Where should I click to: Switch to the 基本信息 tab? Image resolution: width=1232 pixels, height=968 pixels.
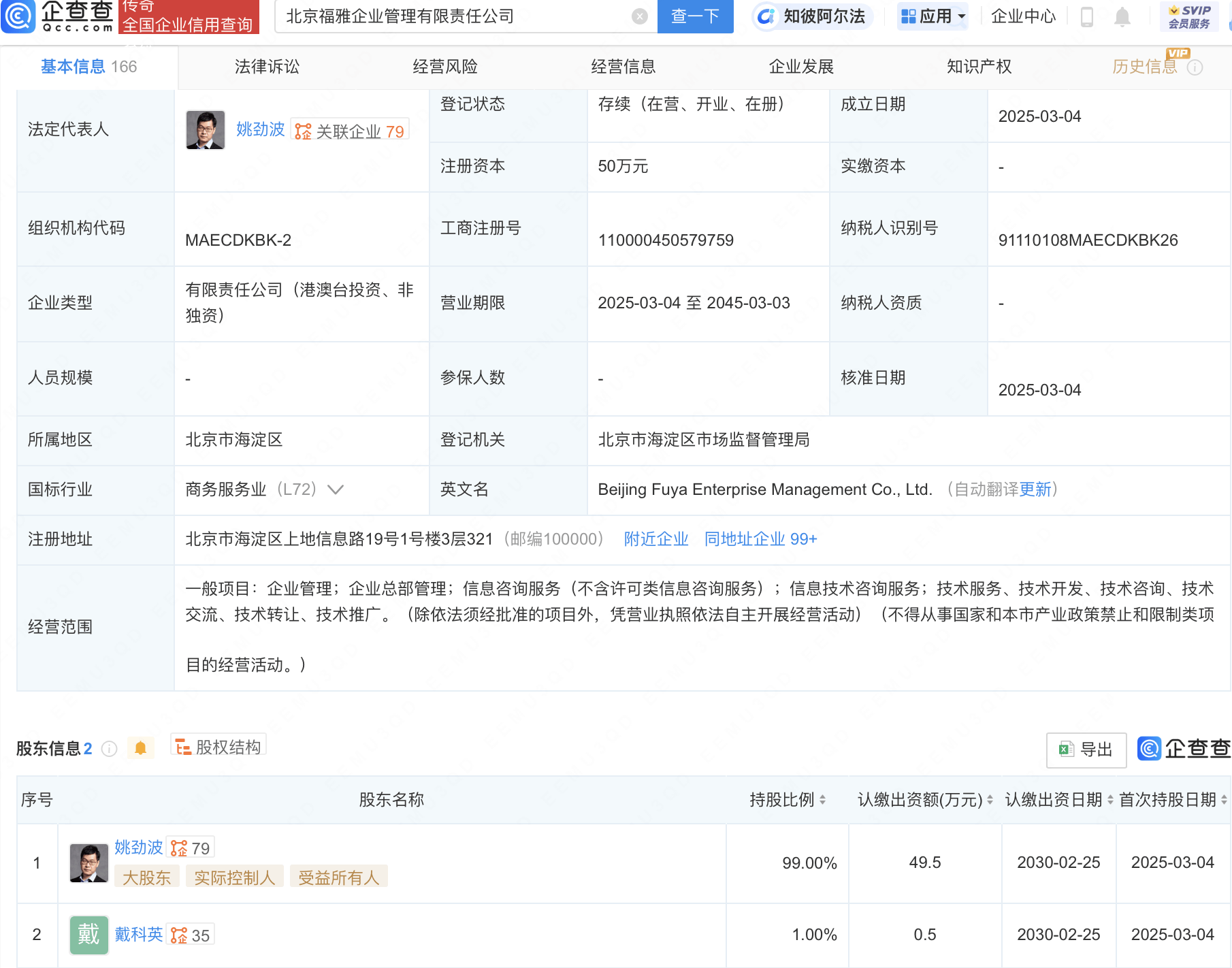coord(88,67)
